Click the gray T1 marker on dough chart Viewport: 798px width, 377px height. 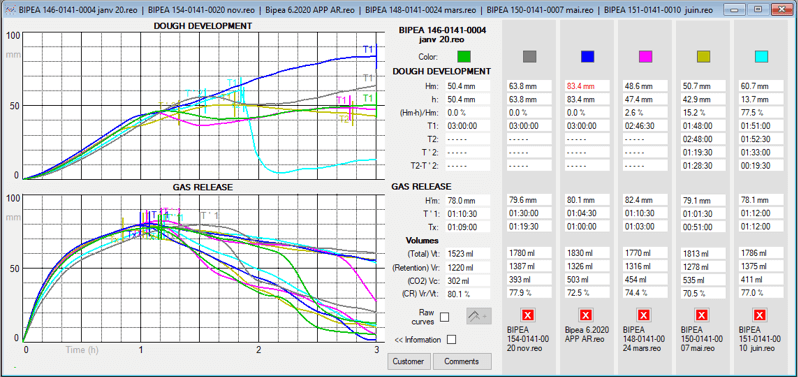pos(369,78)
